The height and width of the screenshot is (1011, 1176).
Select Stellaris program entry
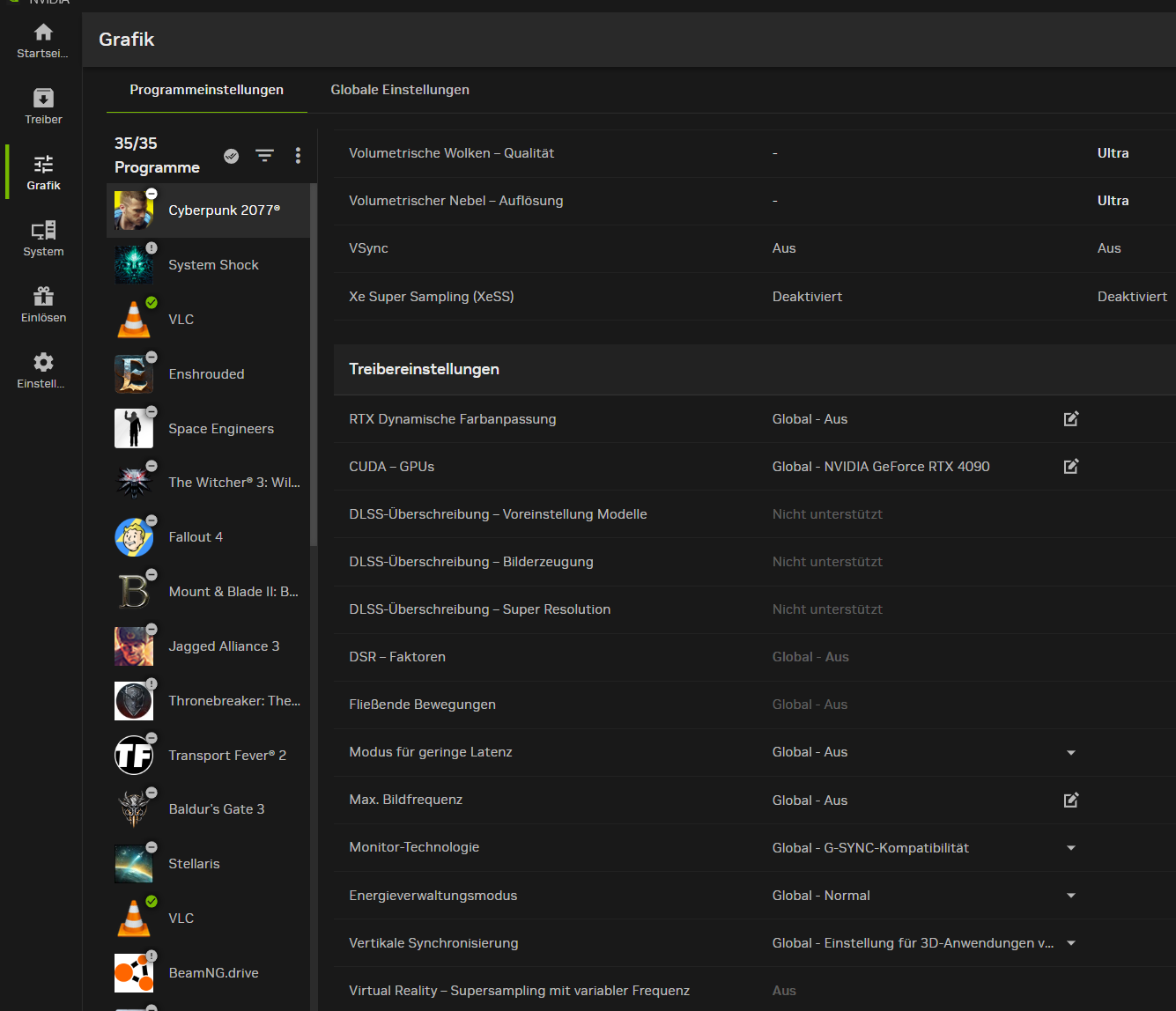click(208, 864)
